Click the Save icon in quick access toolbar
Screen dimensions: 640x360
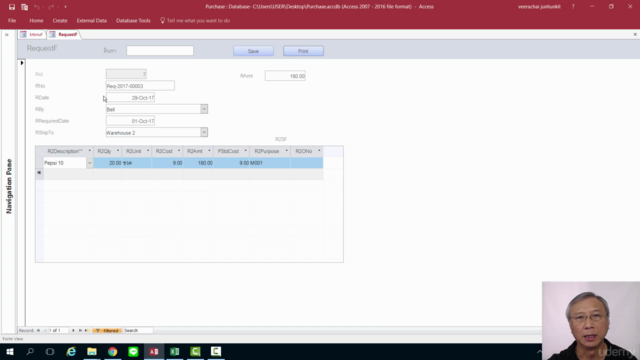[x=12, y=7]
